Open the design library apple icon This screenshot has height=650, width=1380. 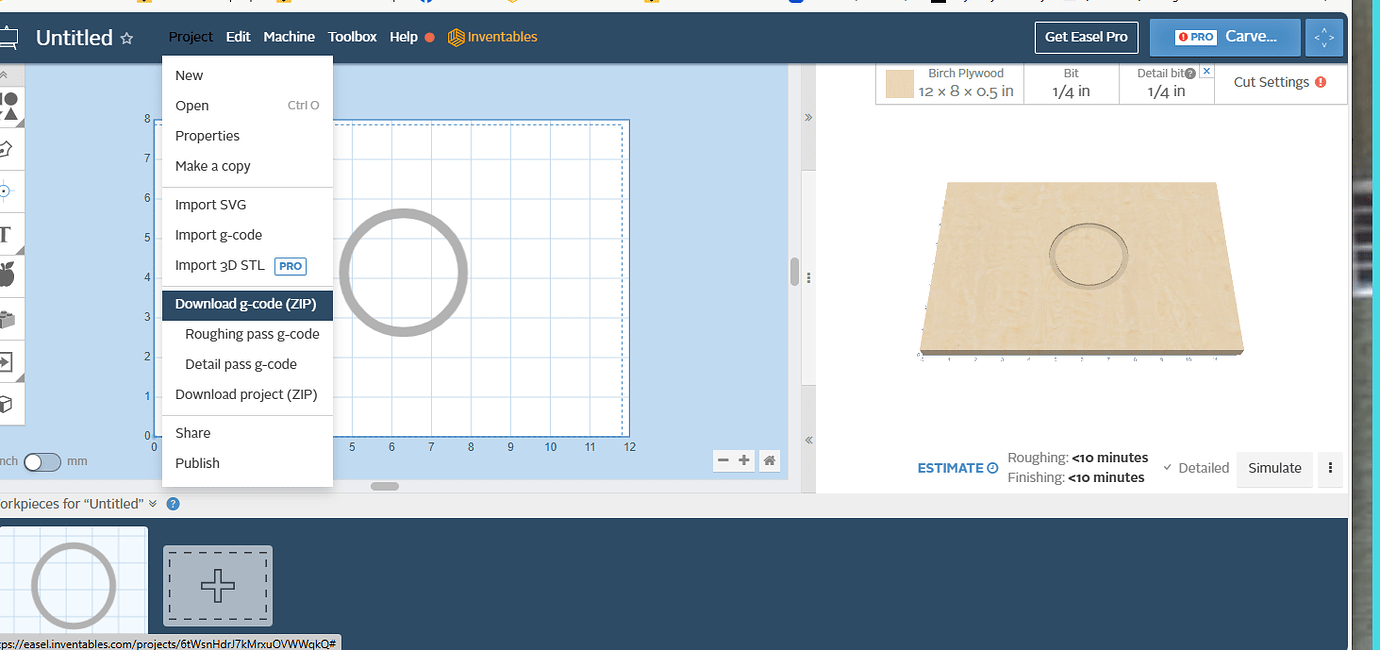click(8, 275)
